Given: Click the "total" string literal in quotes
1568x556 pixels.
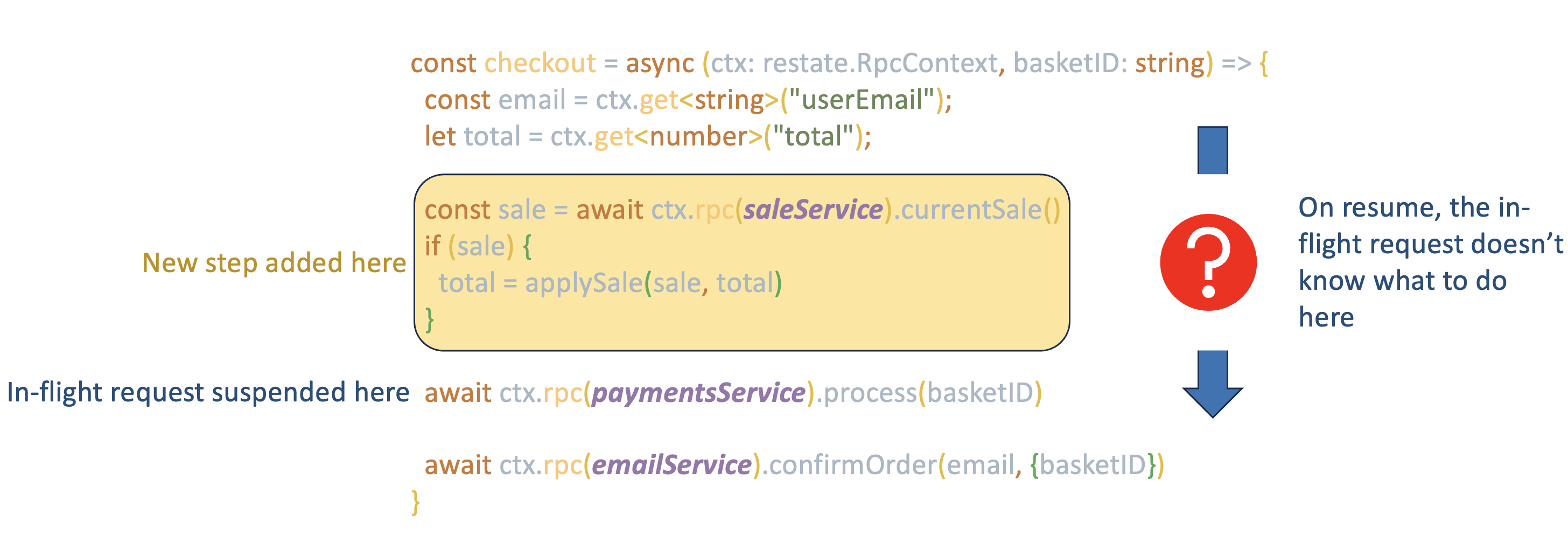Looking at the screenshot, I should pyautogui.click(x=813, y=137).
